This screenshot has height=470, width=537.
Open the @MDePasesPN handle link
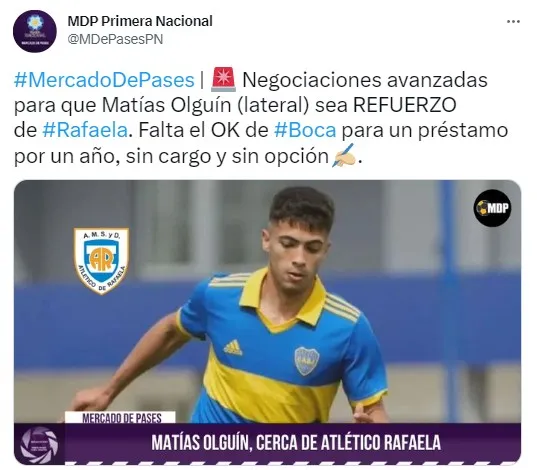point(115,39)
